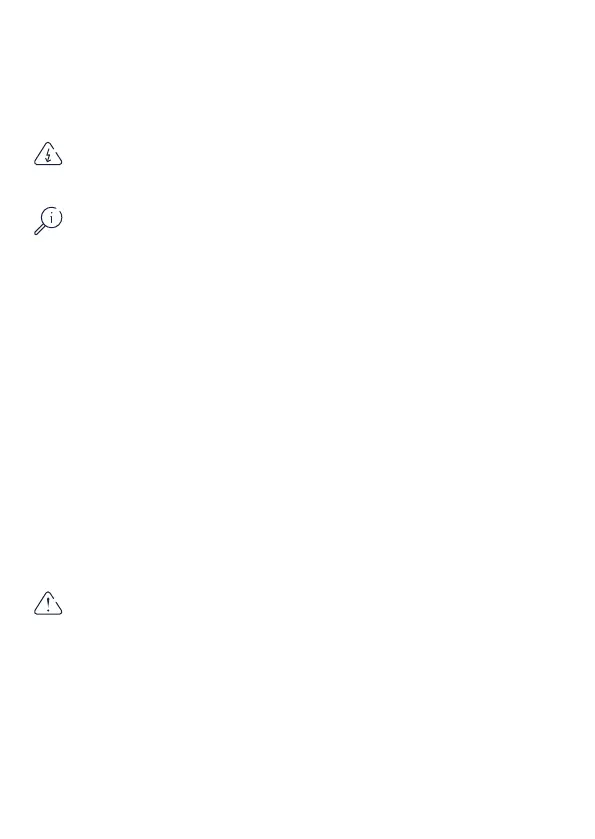Click the letter i inside the magnifier
The width and height of the screenshot is (595, 839).
tap(51, 218)
